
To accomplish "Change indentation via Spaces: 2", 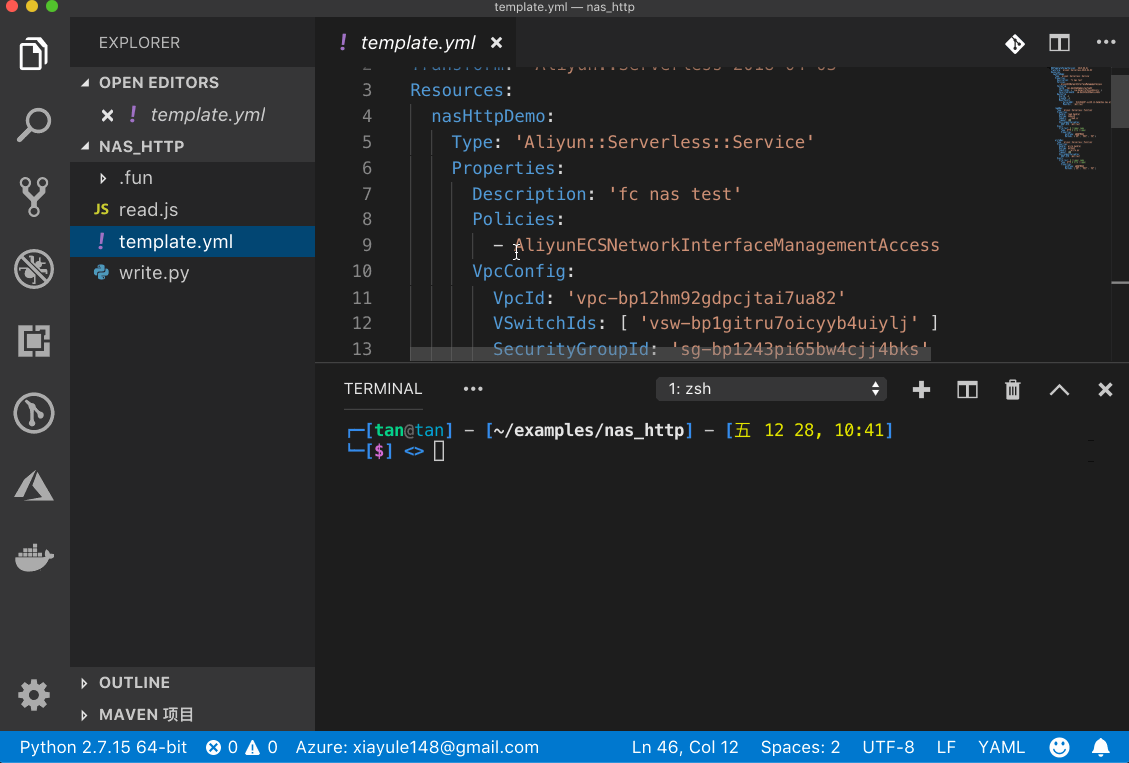I will pyautogui.click(x=800, y=747).
